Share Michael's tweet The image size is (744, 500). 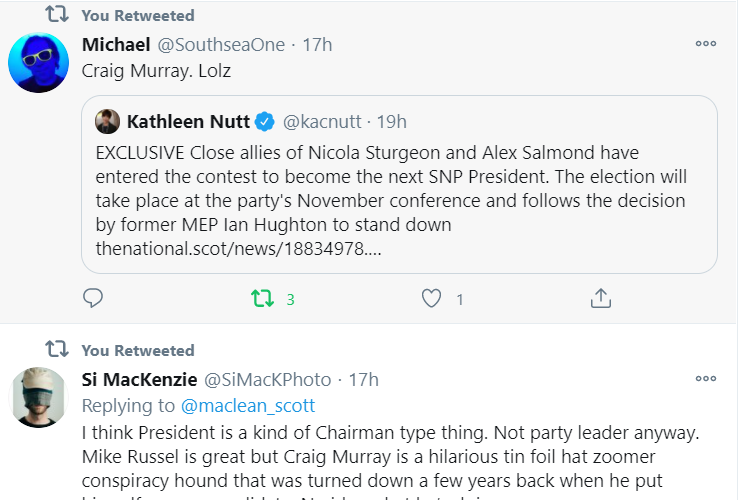pyautogui.click(x=600, y=298)
